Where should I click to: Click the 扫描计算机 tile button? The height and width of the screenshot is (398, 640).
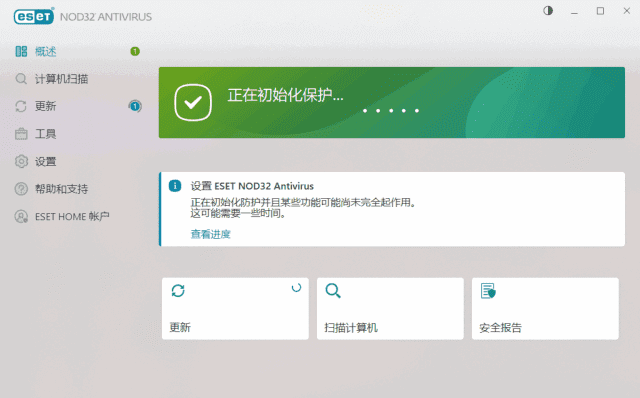tap(390, 309)
